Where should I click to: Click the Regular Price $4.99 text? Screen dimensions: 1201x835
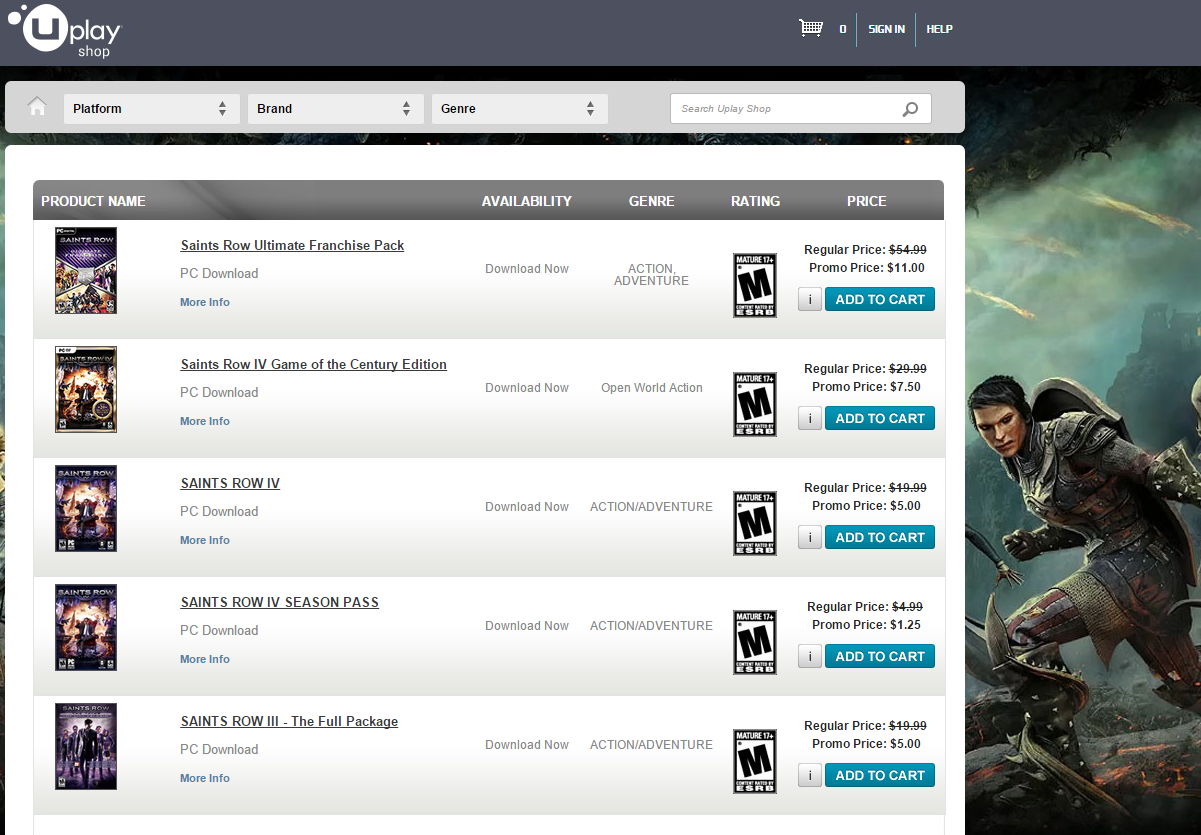[x=866, y=607]
